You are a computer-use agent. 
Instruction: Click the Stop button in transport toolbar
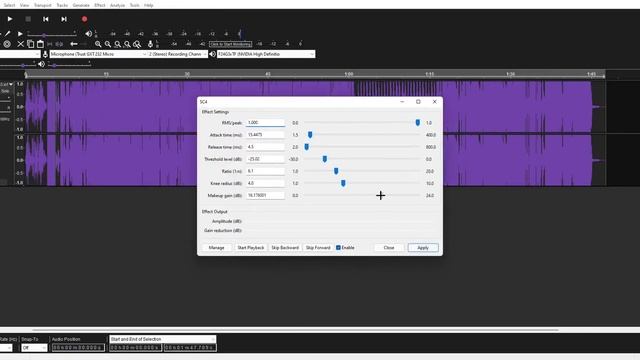[28, 19]
